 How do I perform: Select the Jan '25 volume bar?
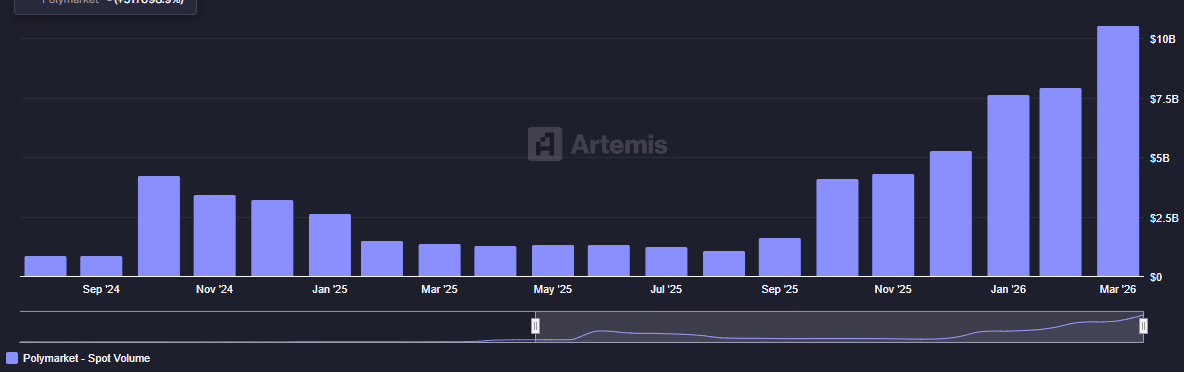coord(330,245)
